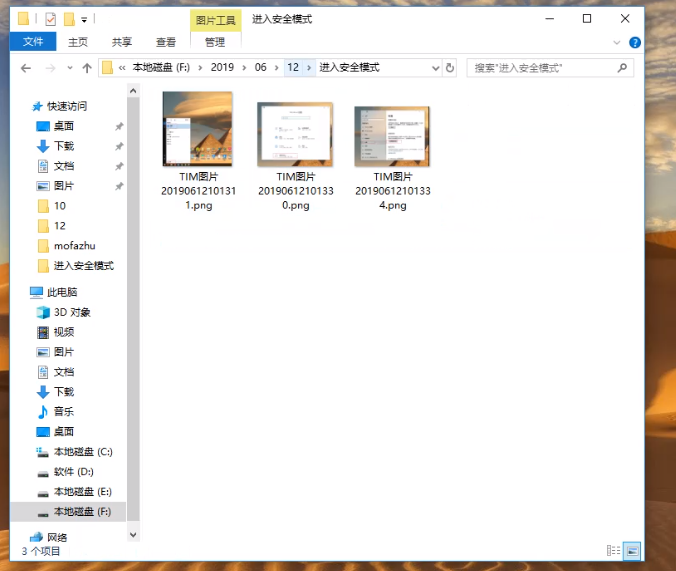
Task: Expand the chevron after 06 in the path
Action: (276, 68)
